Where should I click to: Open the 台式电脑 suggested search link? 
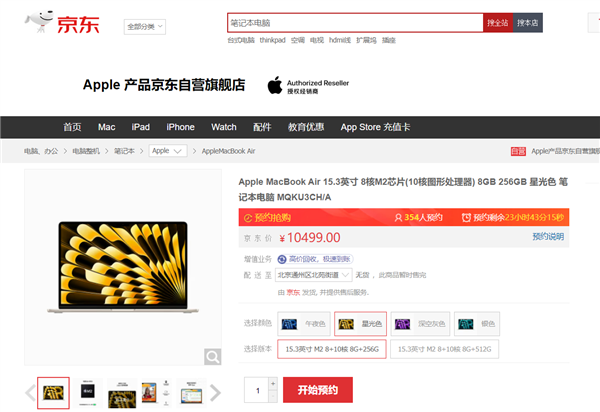(x=241, y=40)
